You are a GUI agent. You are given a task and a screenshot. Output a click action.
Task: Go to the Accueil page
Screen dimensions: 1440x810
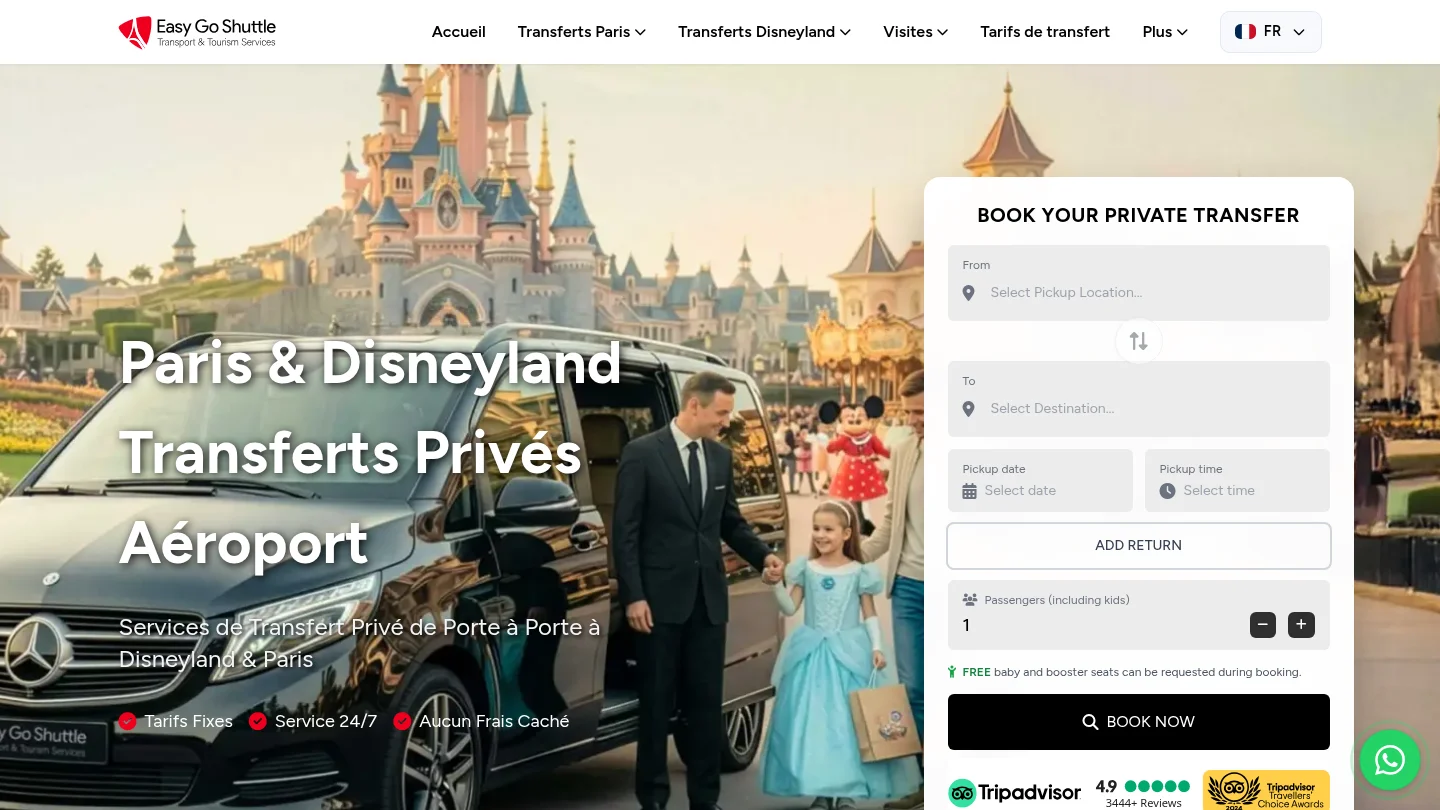pyautogui.click(x=459, y=32)
